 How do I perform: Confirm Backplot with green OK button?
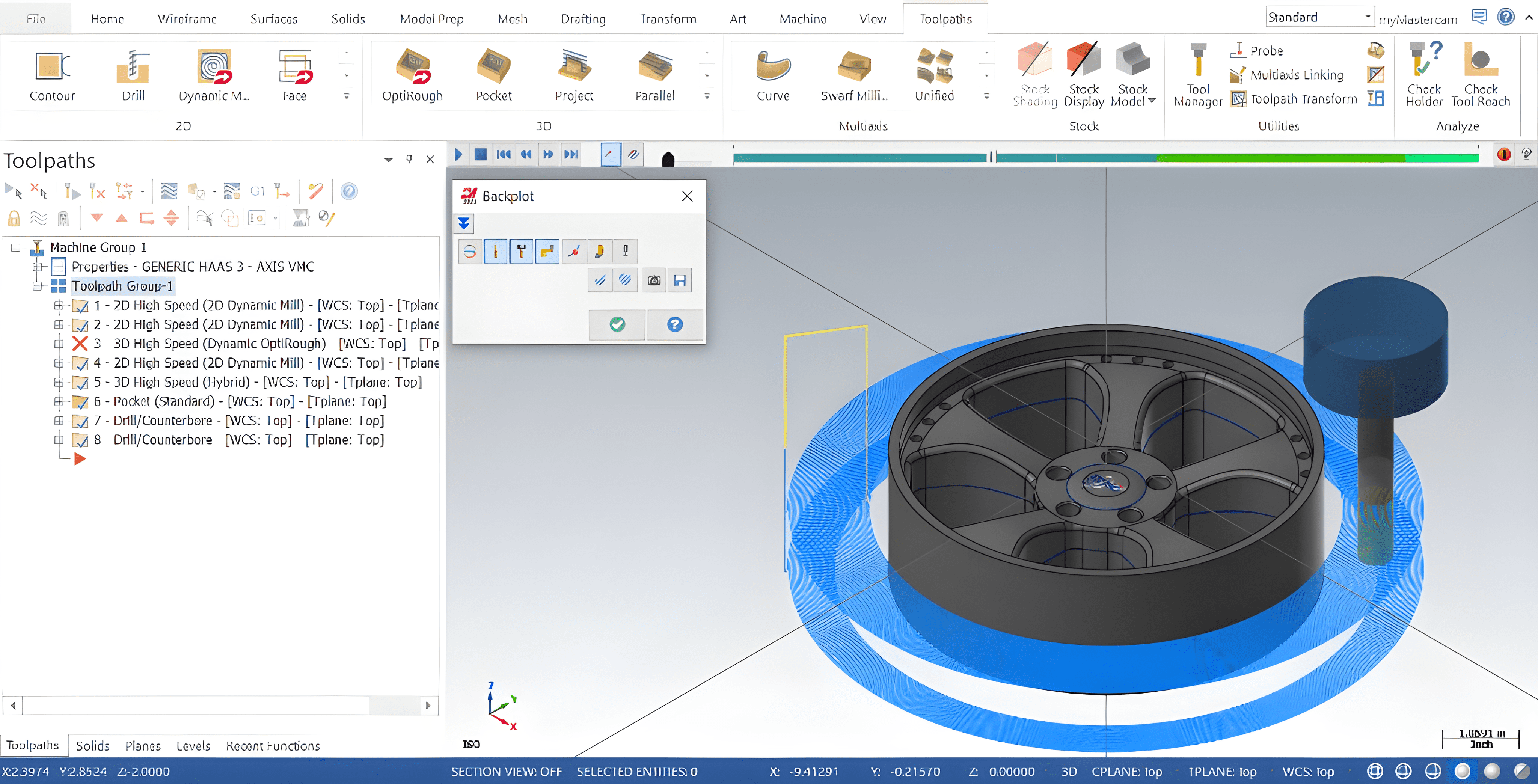click(x=617, y=324)
